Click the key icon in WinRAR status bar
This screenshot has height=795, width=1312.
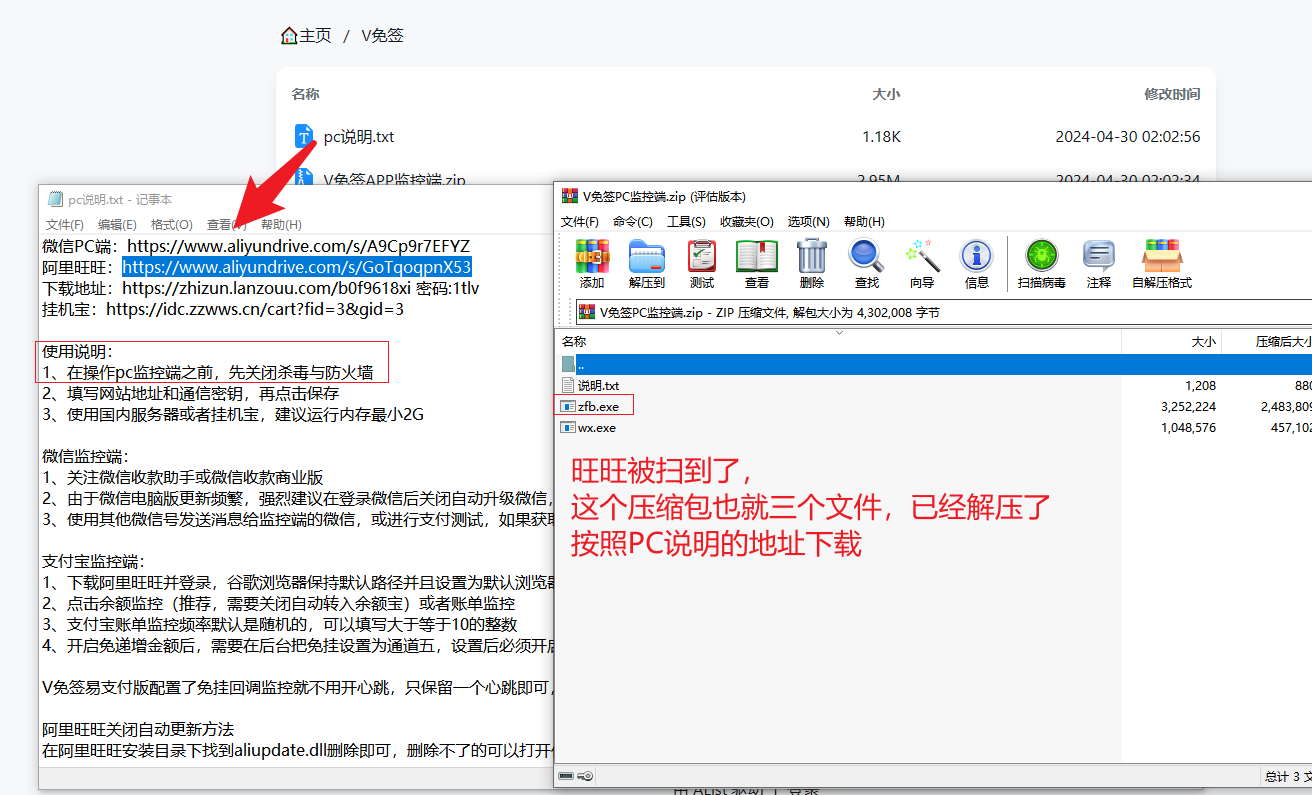(x=586, y=776)
